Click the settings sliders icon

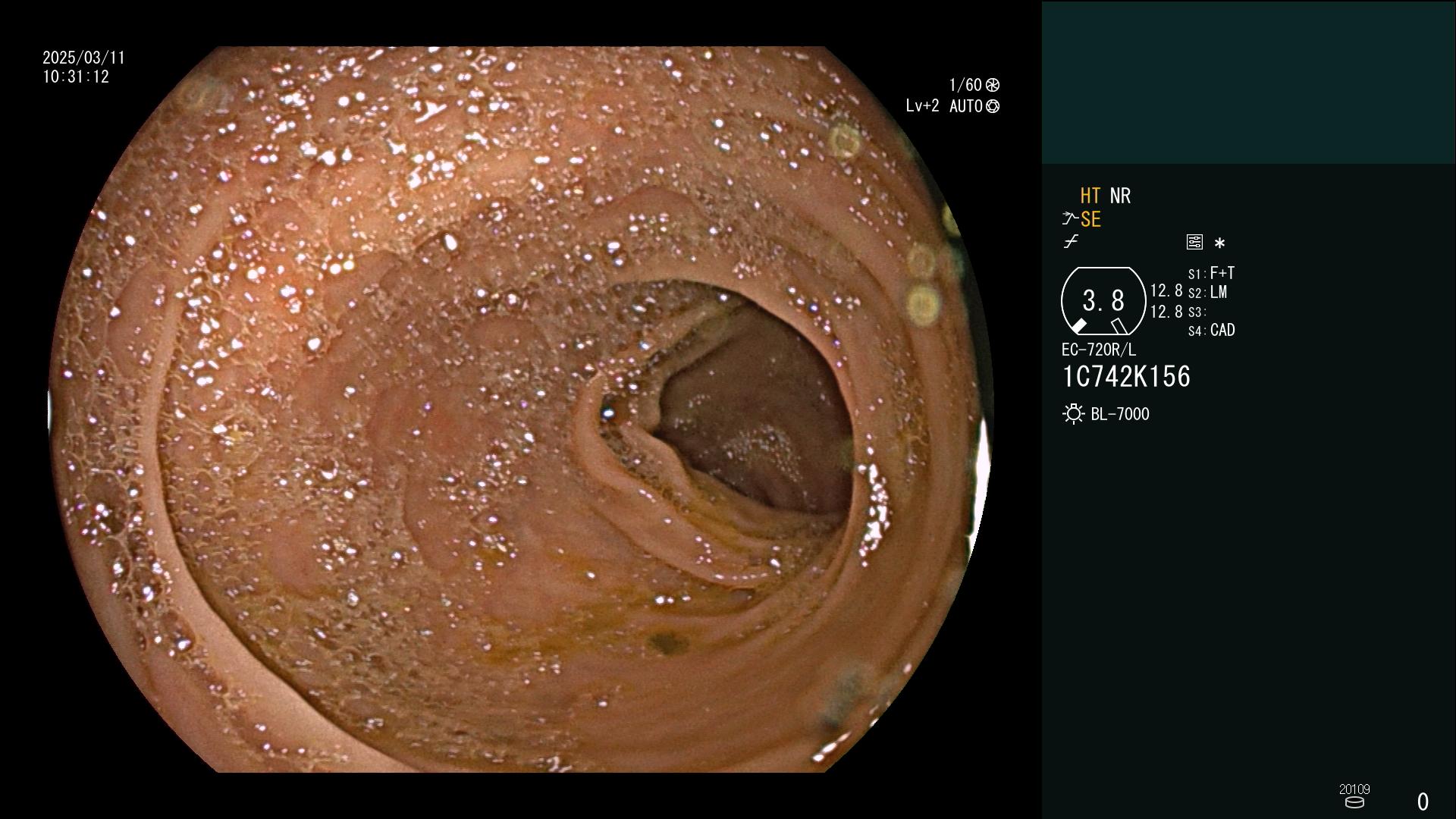coord(1194,242)
